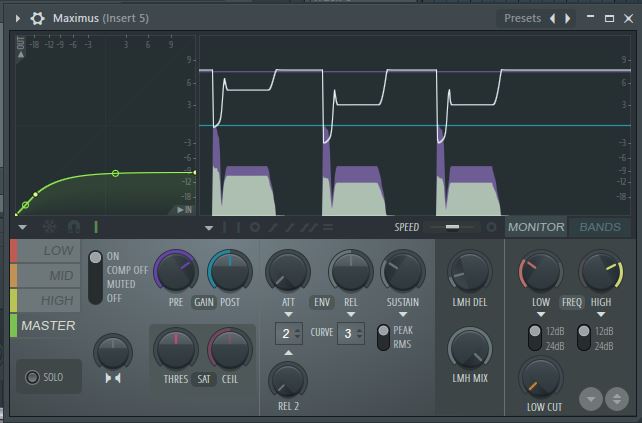Switch to the BANDS tab
This screenshot has height=423, width=642.
(x=600, y=227)
